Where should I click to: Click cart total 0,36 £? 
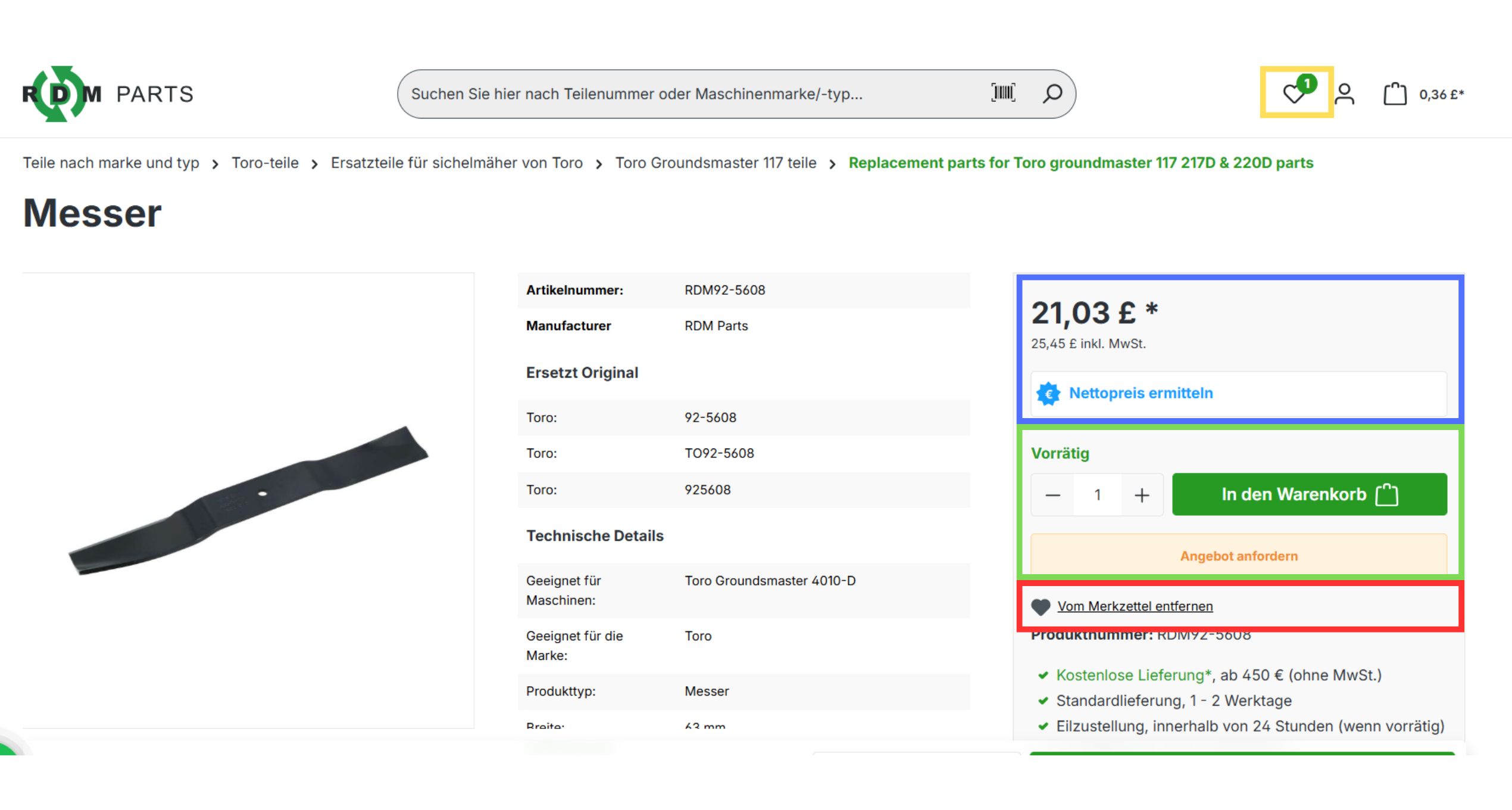(1441, 94)
